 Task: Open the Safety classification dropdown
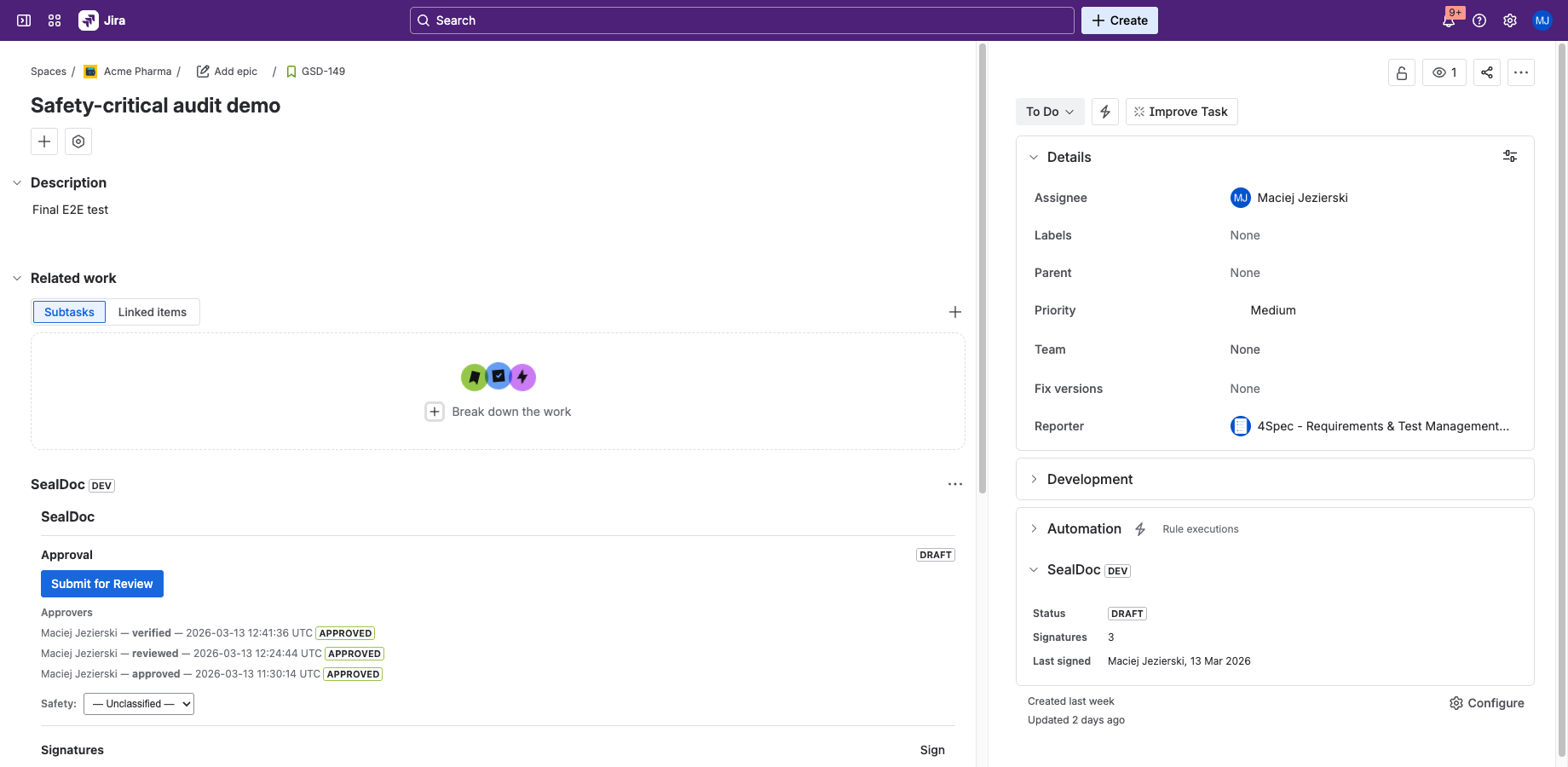[138, 703]
